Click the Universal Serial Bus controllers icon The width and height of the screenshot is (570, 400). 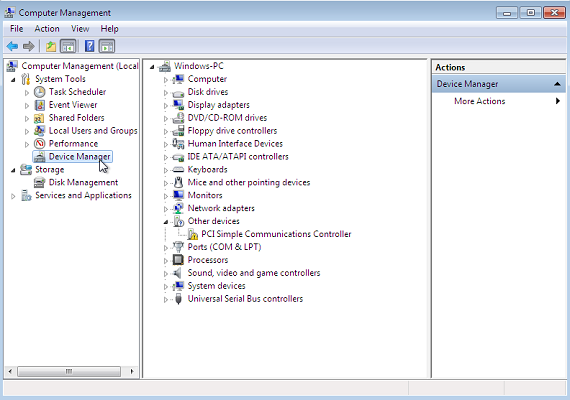click(x=178, y=299)
